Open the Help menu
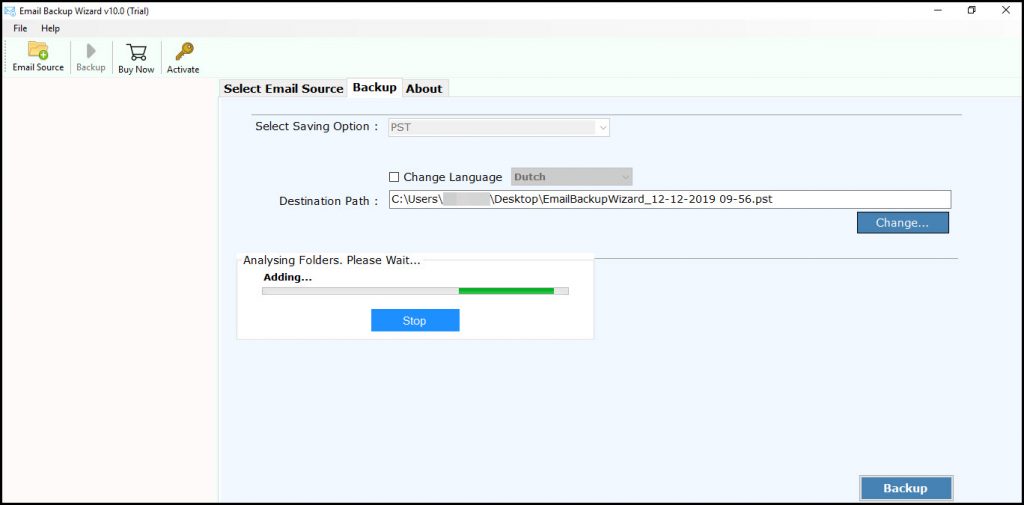Screen dimensions: 1024x505 (50, 28)
